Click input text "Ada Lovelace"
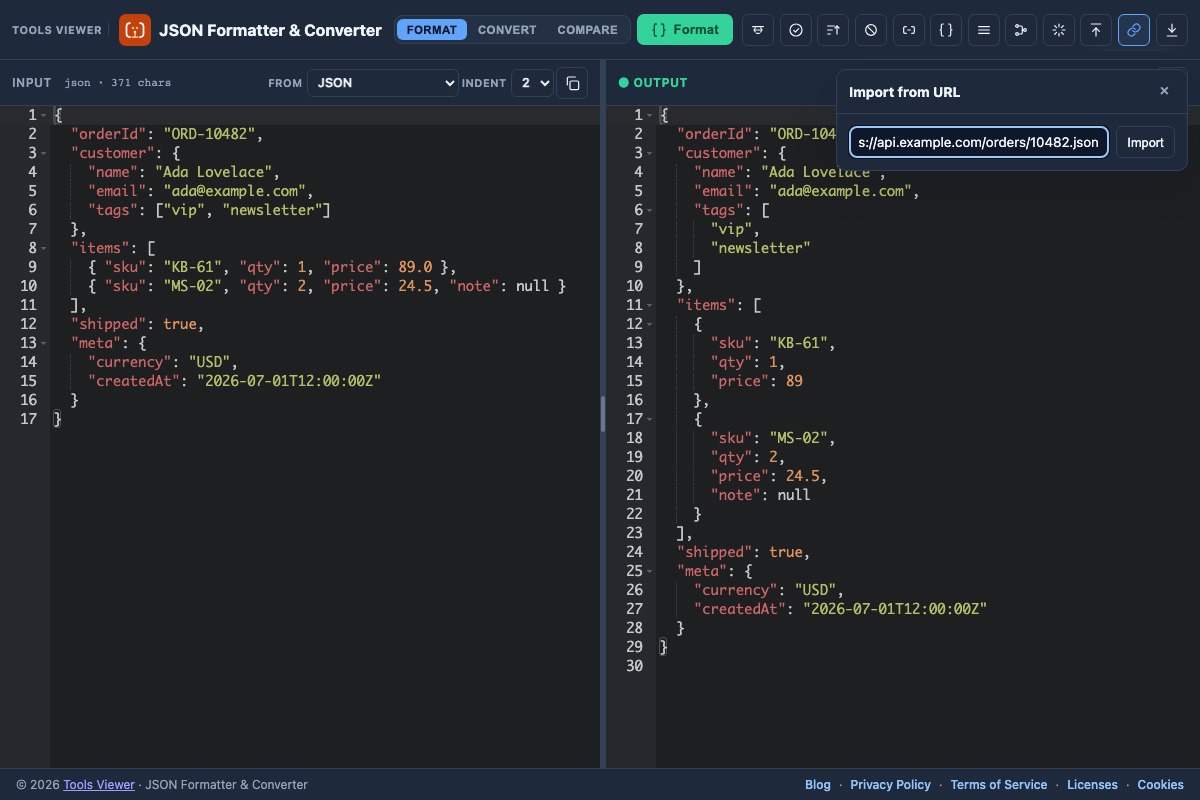The width and height of the screenshot is (1200, 800). 212,172
